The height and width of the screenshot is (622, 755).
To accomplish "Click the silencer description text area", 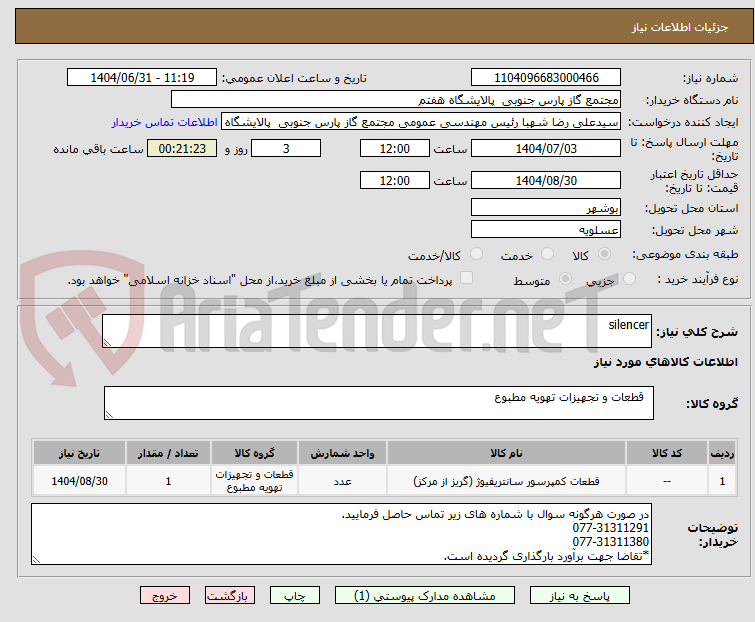I will click(377, 331).
